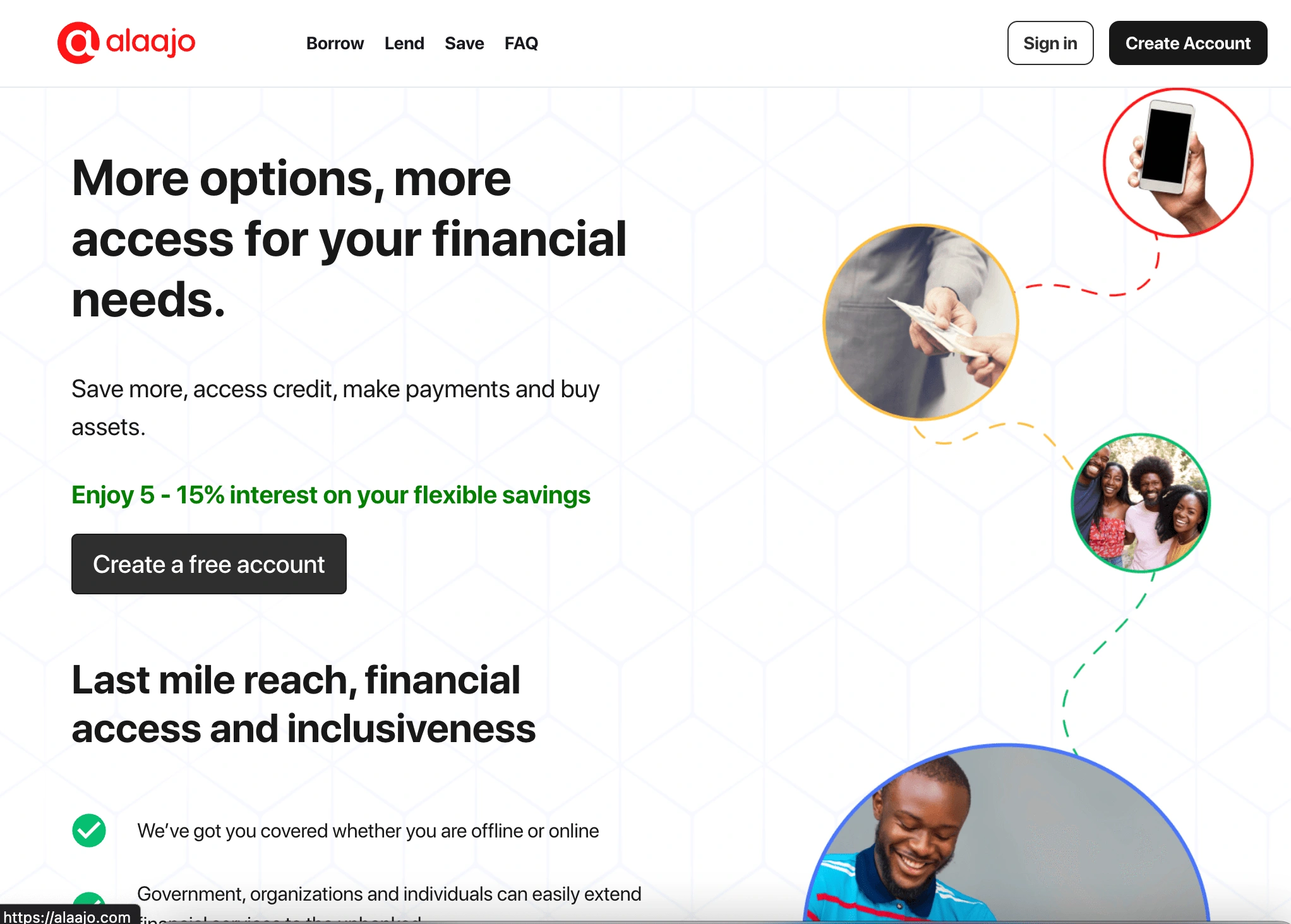Open the FAQ menu item
Screen dimensions: 1291x924
pyautogui.click(x=523, y=43)
